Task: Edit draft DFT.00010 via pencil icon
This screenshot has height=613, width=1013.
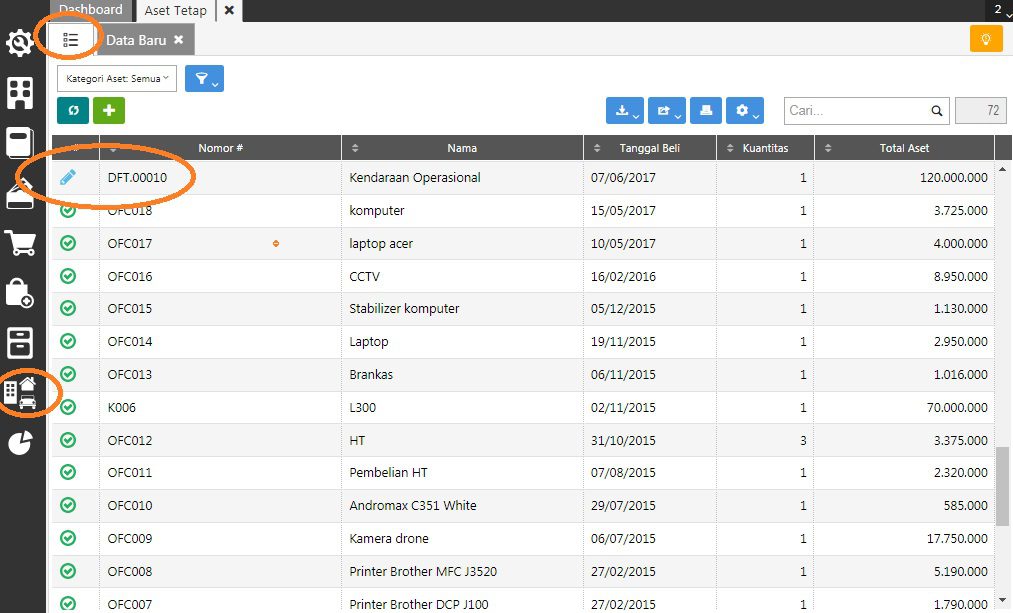Action: 68,178
